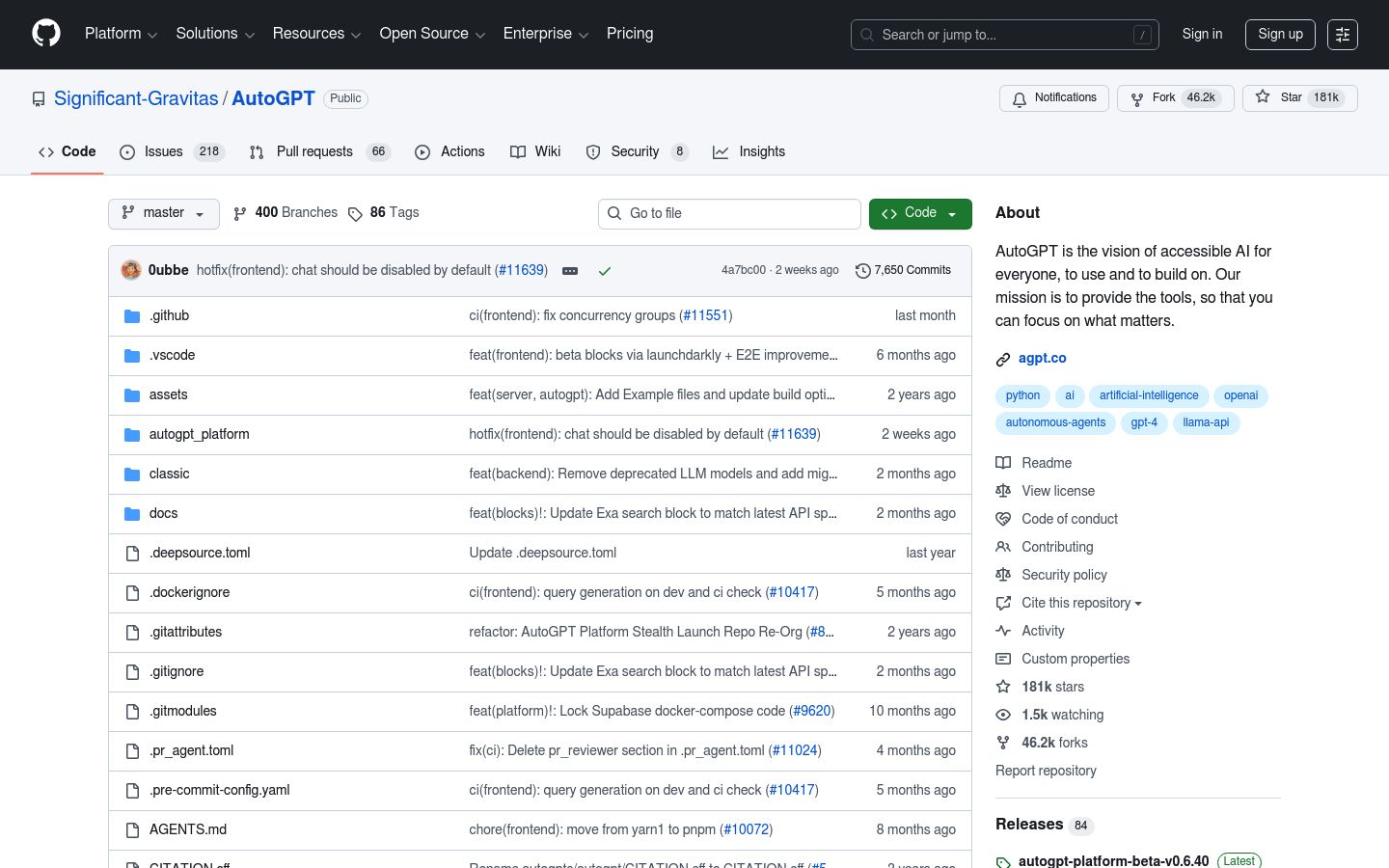Click the Sign up button

(1280, 35)
